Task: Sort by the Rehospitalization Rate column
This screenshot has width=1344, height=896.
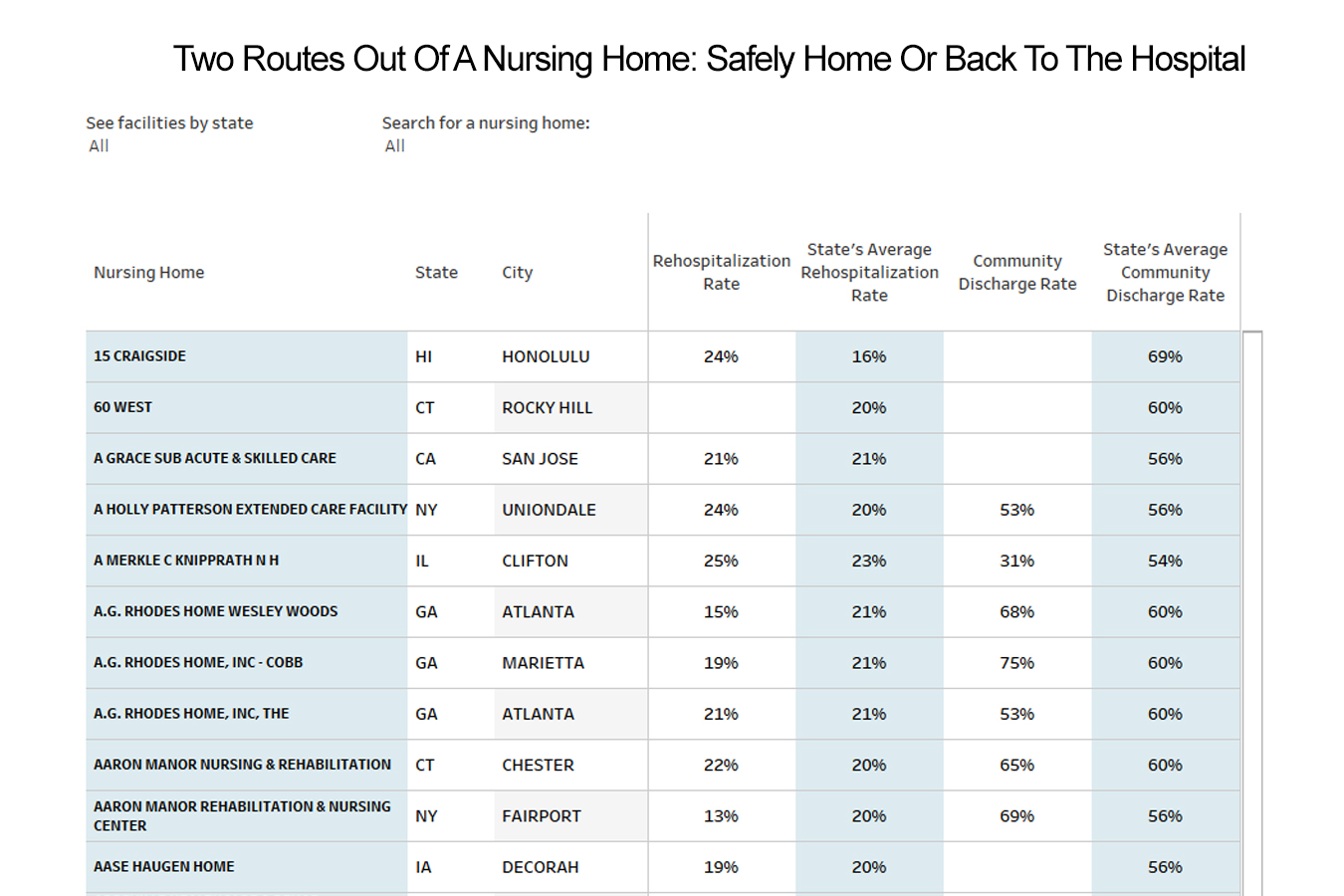Action: [x=721, y=272]
